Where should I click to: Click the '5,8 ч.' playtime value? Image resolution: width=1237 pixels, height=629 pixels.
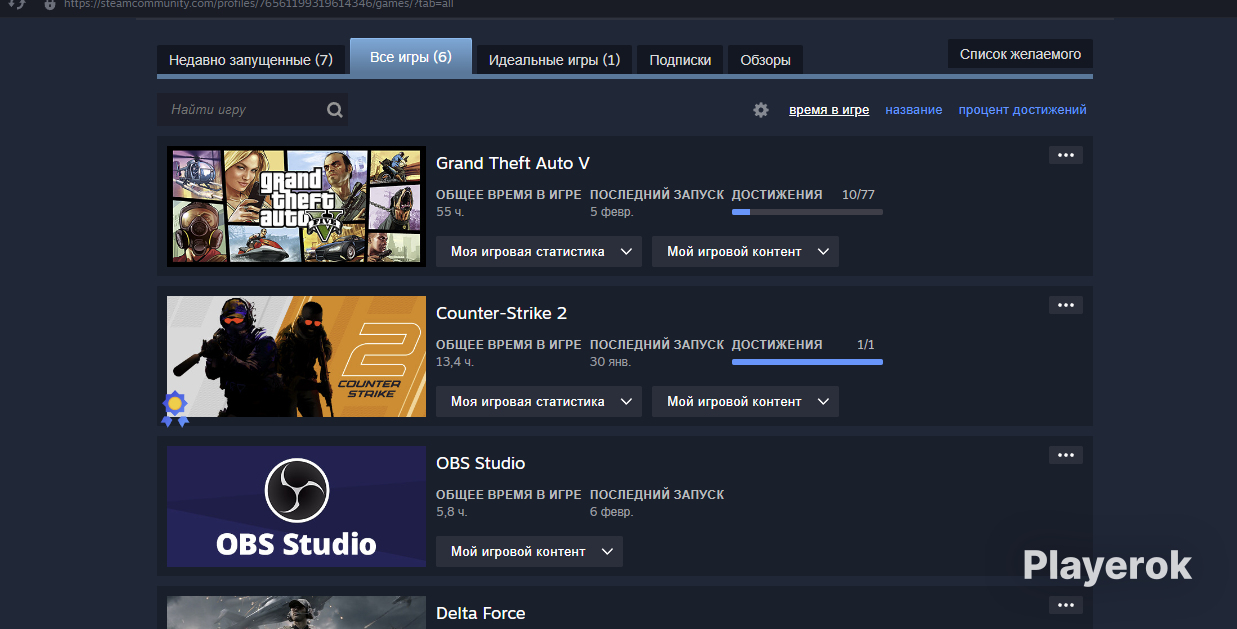click(x=452, y=512)
